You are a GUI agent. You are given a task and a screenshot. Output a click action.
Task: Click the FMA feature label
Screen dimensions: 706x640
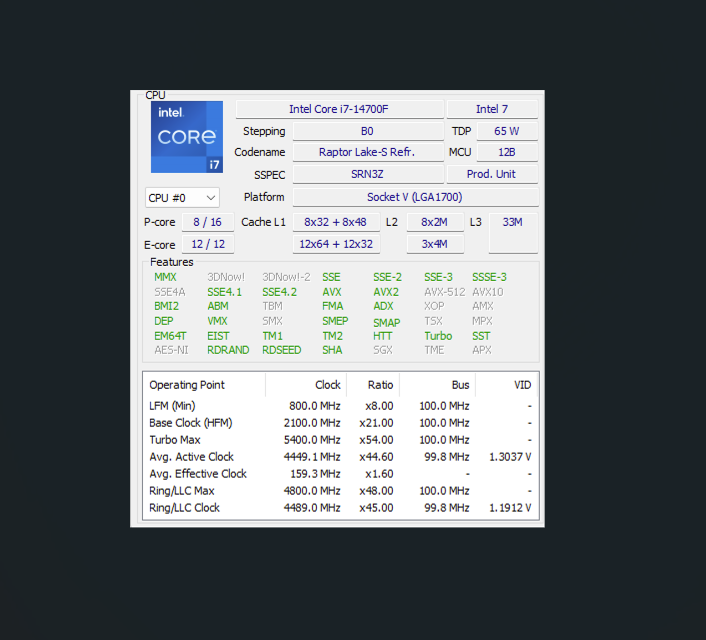pyautogui.click(x=333, y=306)
